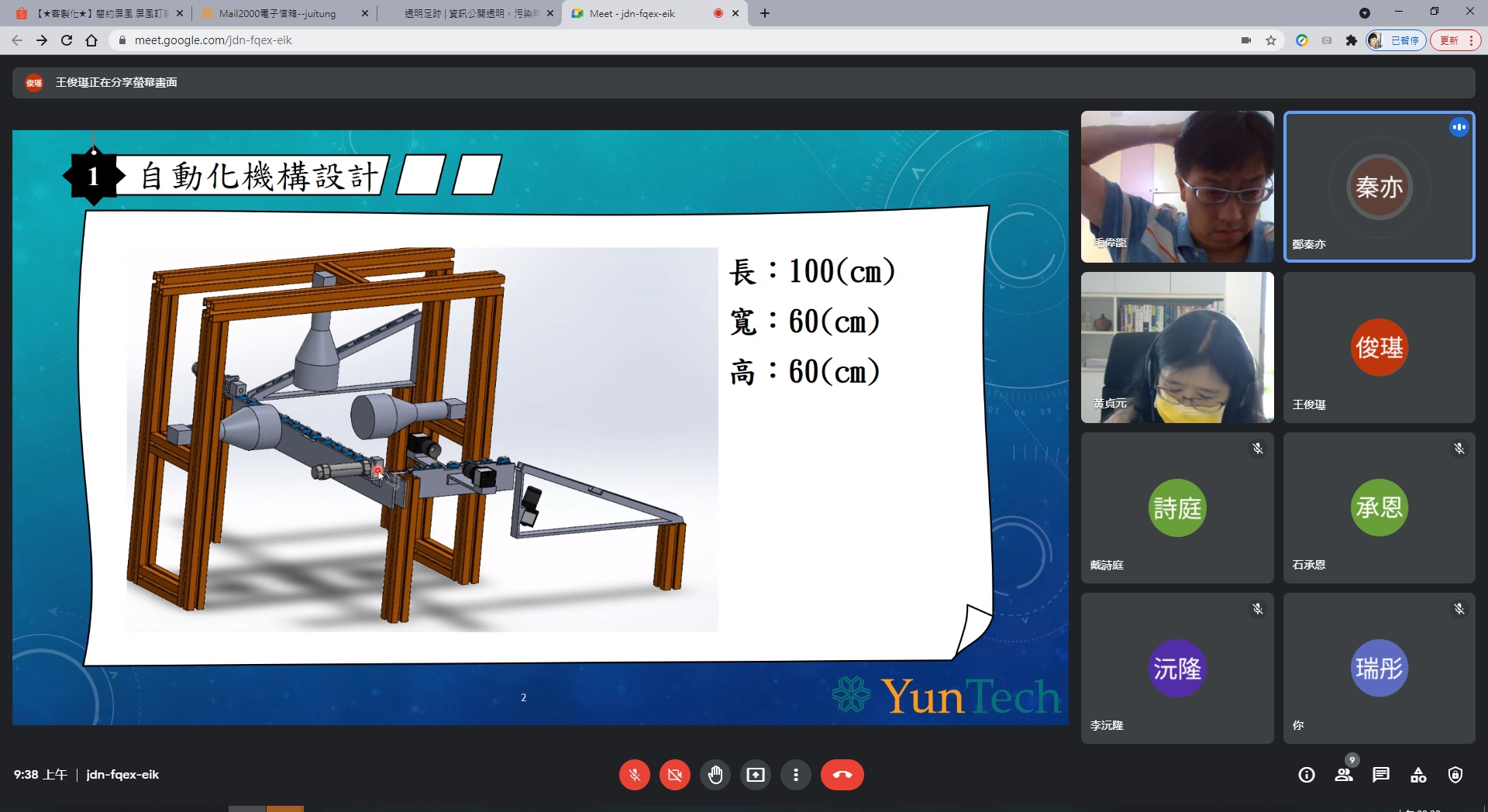Screen dimensions: 1488x812
Task: Leave the call with red hang-up button
Action: (x=842, y=775)
